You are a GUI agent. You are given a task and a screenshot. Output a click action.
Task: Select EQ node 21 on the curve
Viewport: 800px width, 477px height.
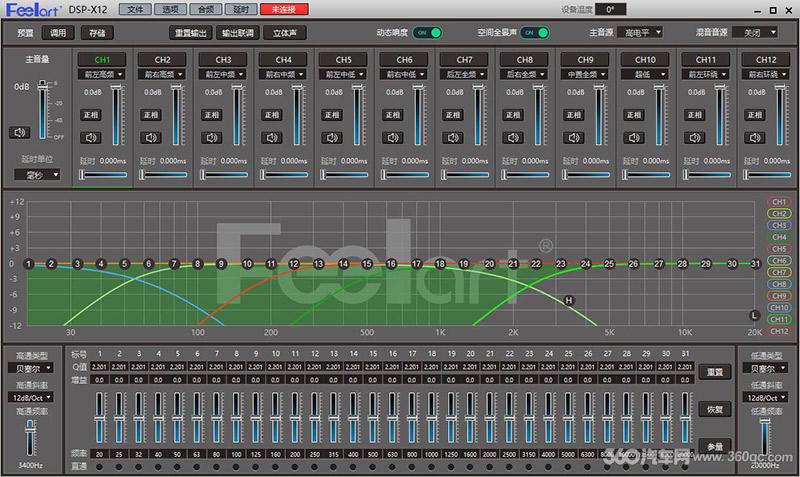point(513,264)
